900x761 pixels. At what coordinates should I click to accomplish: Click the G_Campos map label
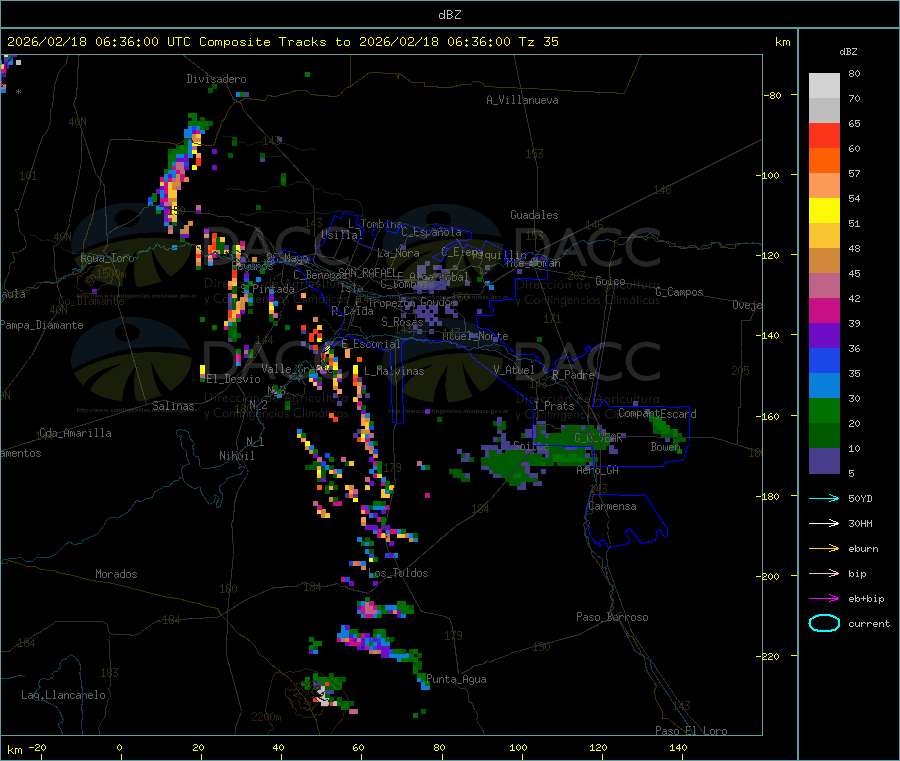[x=679, y=292]
